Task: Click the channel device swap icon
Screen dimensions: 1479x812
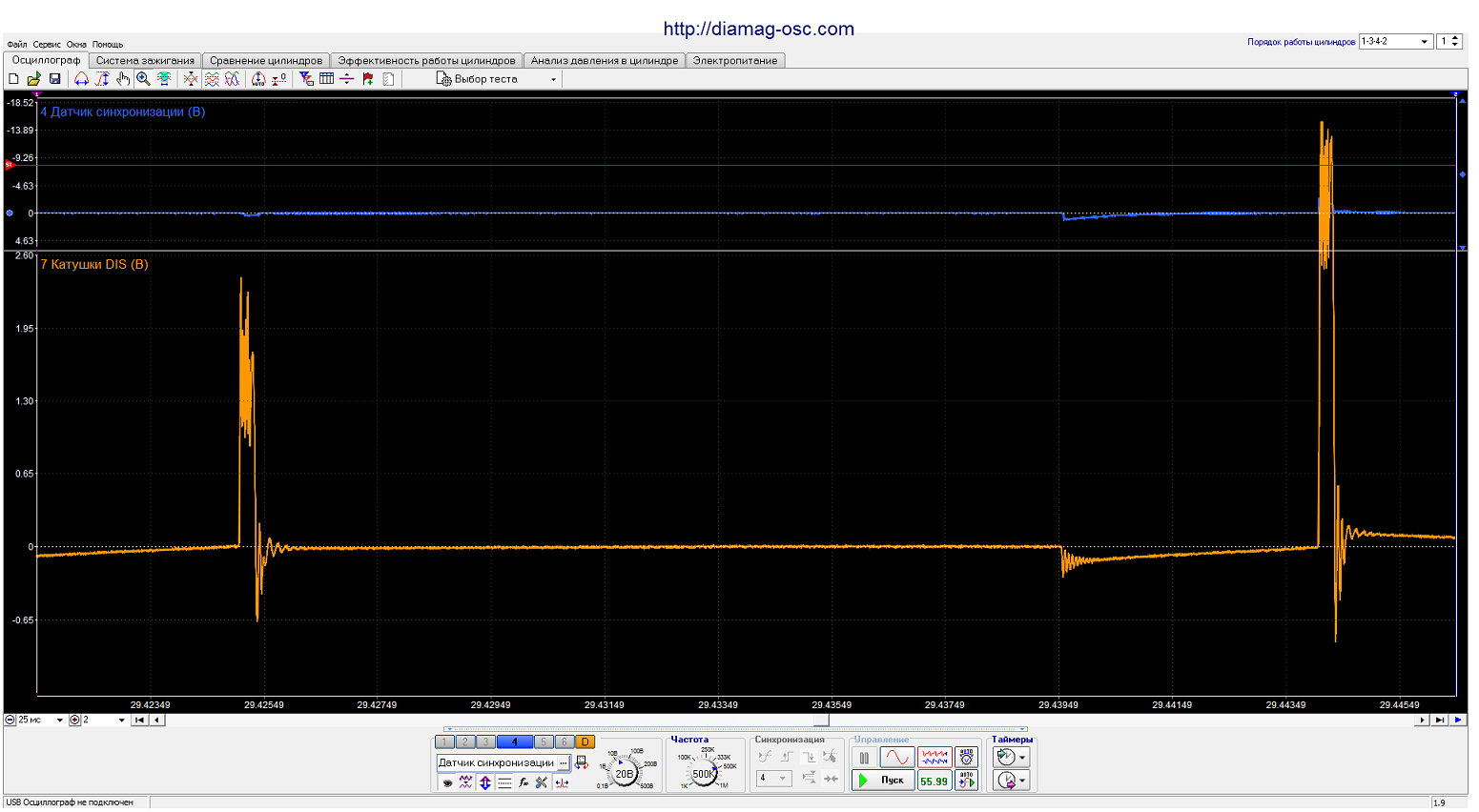Action: click(x=581, y=762)
